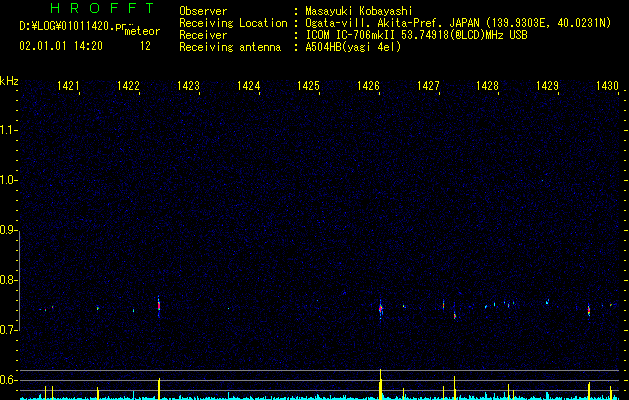Click the 1426 time axis marker
The height and width of the screenshot is (400, 629).
click(368, 85)
